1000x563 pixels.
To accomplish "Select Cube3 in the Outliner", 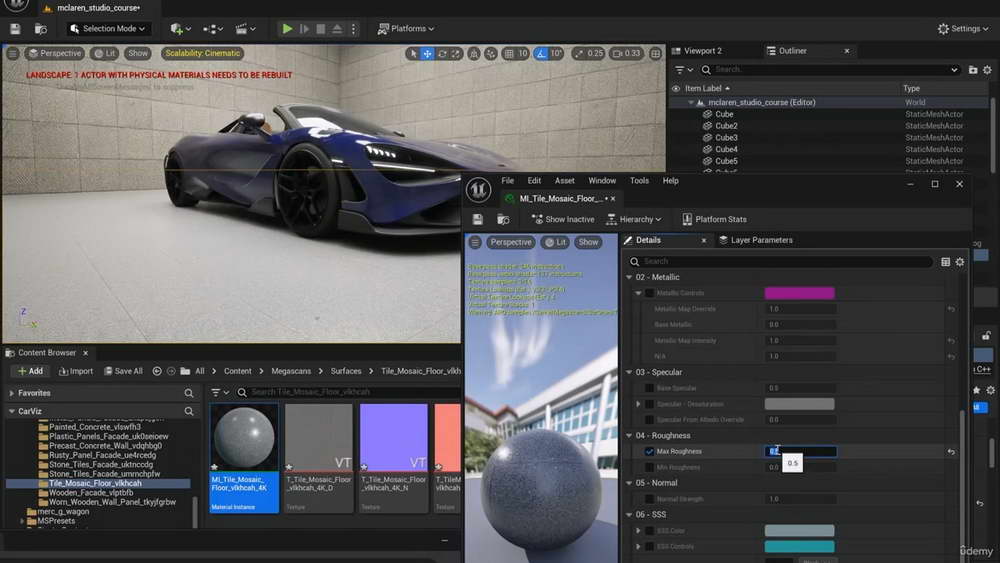I will 726,138.
